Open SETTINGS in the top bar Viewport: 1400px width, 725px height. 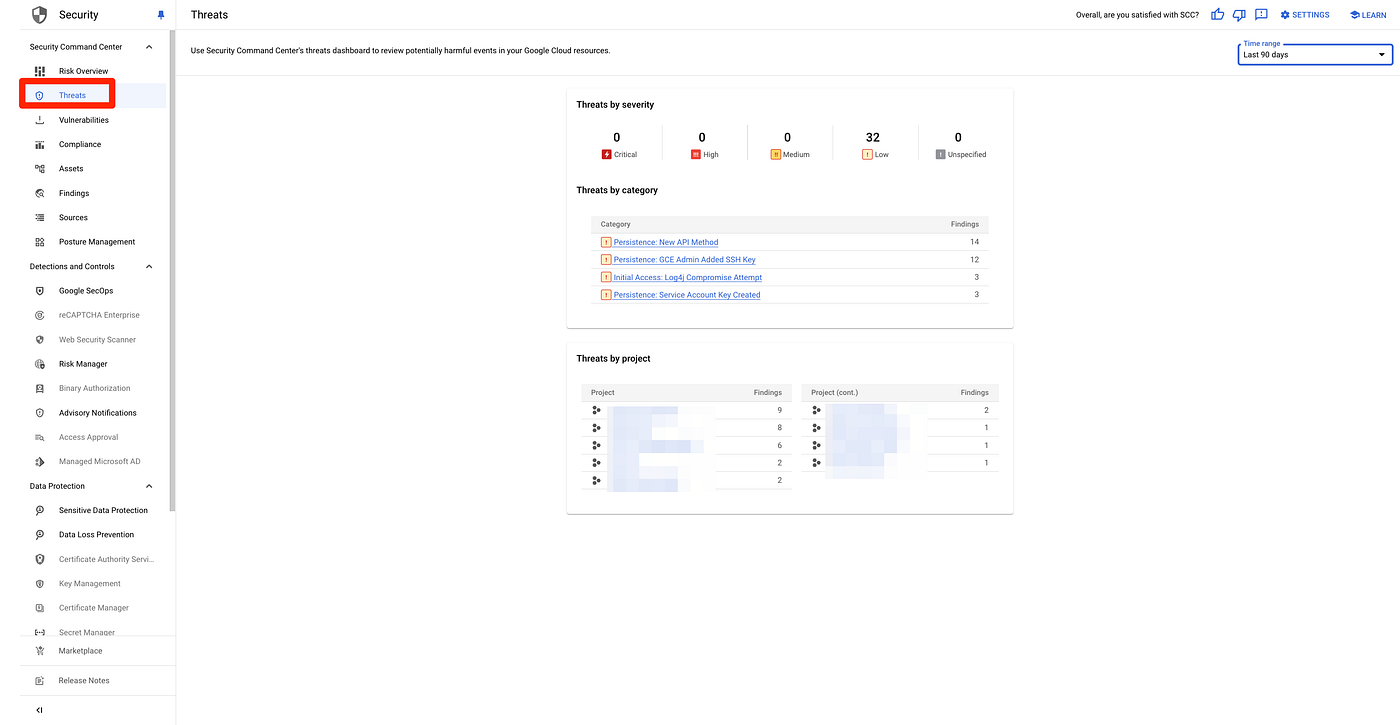[x=1305, y=15]
